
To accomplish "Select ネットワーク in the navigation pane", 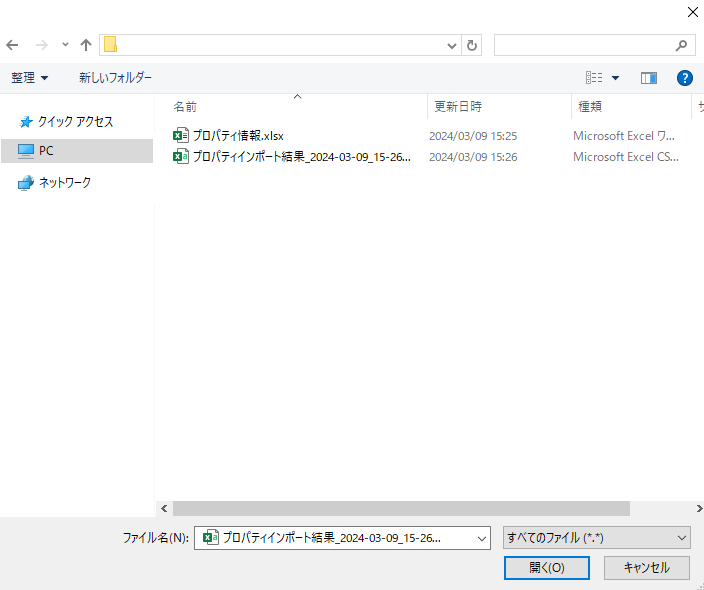I will tap(64, 183).
